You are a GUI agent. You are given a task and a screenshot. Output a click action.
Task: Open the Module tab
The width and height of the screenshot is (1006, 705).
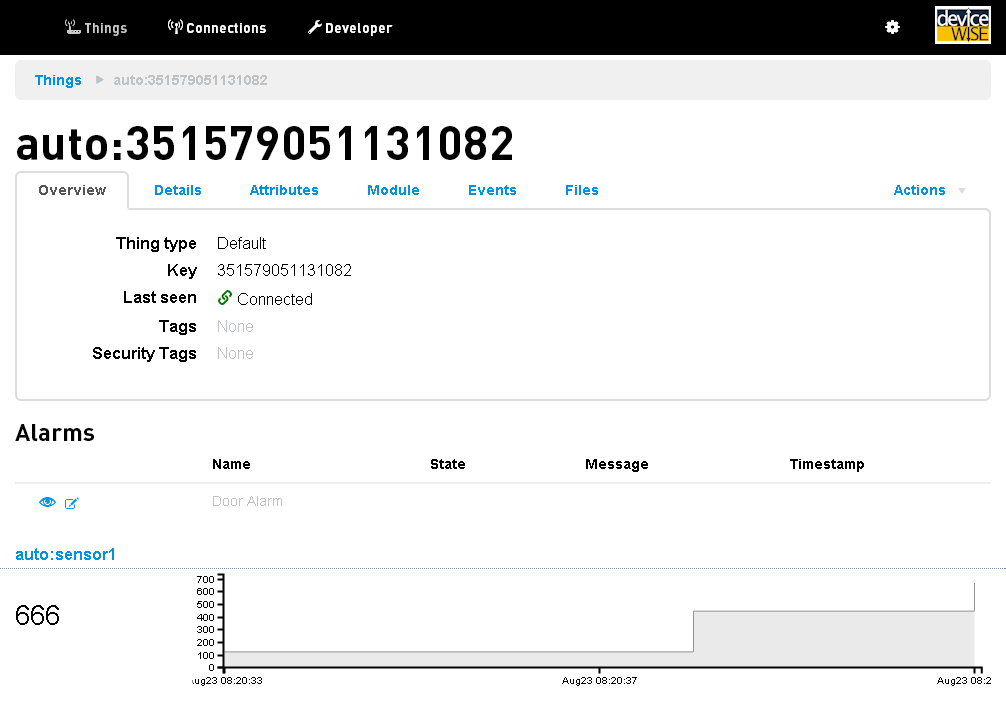coord(393,190)
